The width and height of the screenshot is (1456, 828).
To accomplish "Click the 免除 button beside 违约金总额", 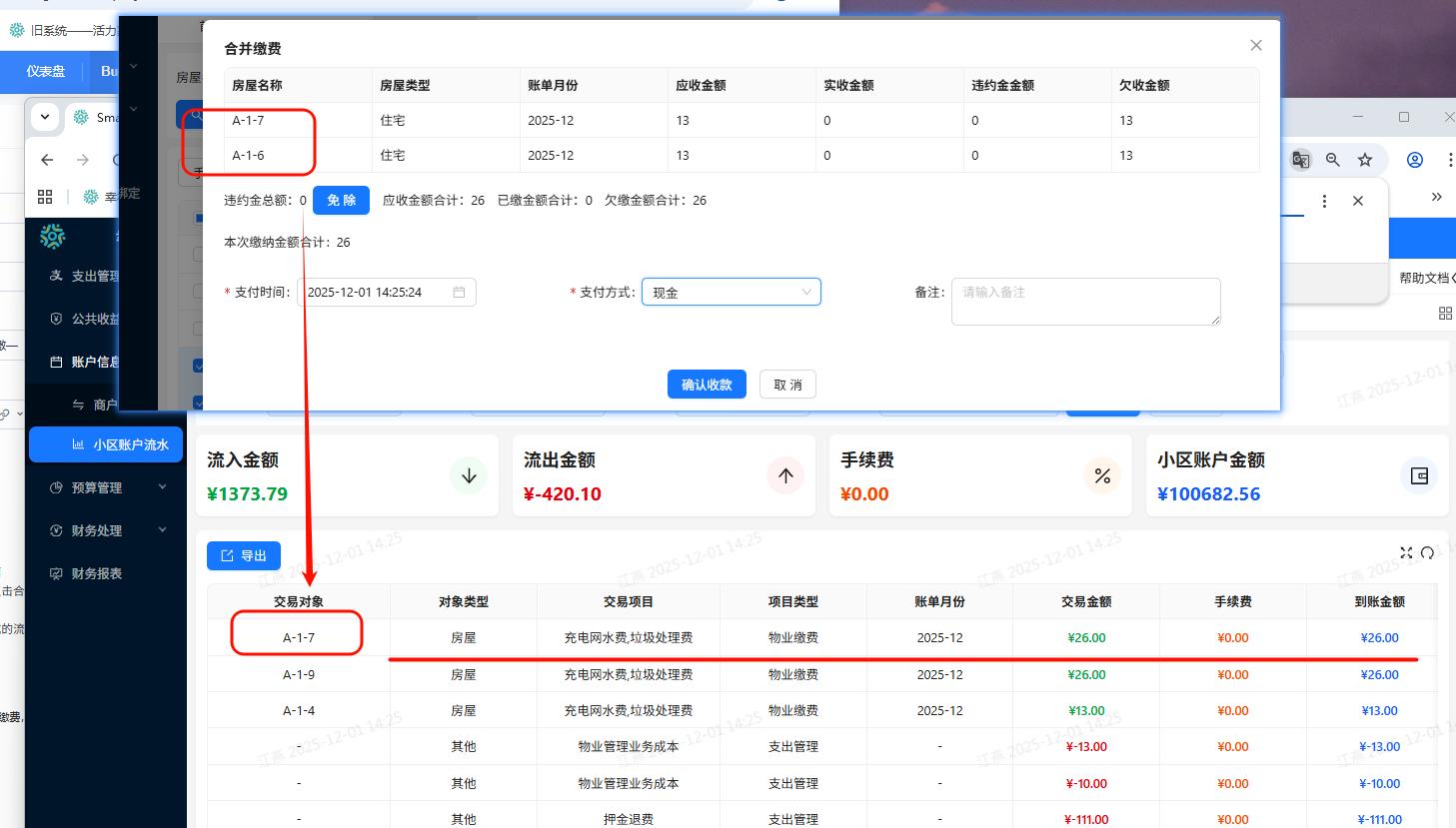I will (x=341, y=201).
